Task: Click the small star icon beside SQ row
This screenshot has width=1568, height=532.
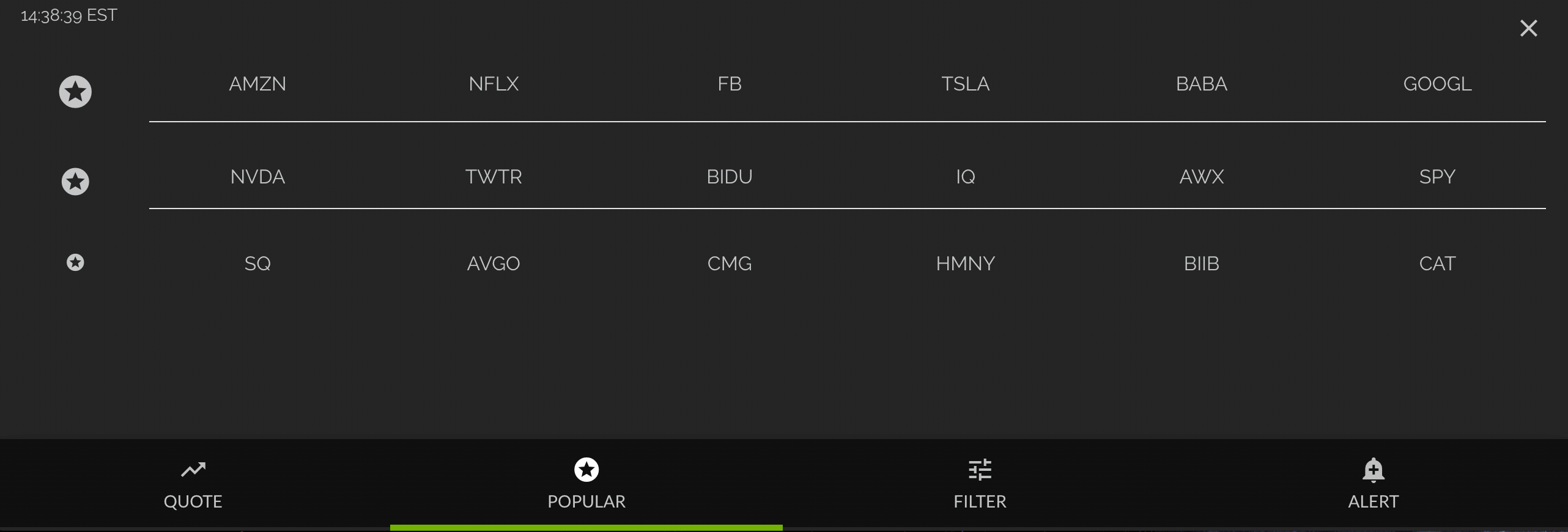Action: point(75,262)
